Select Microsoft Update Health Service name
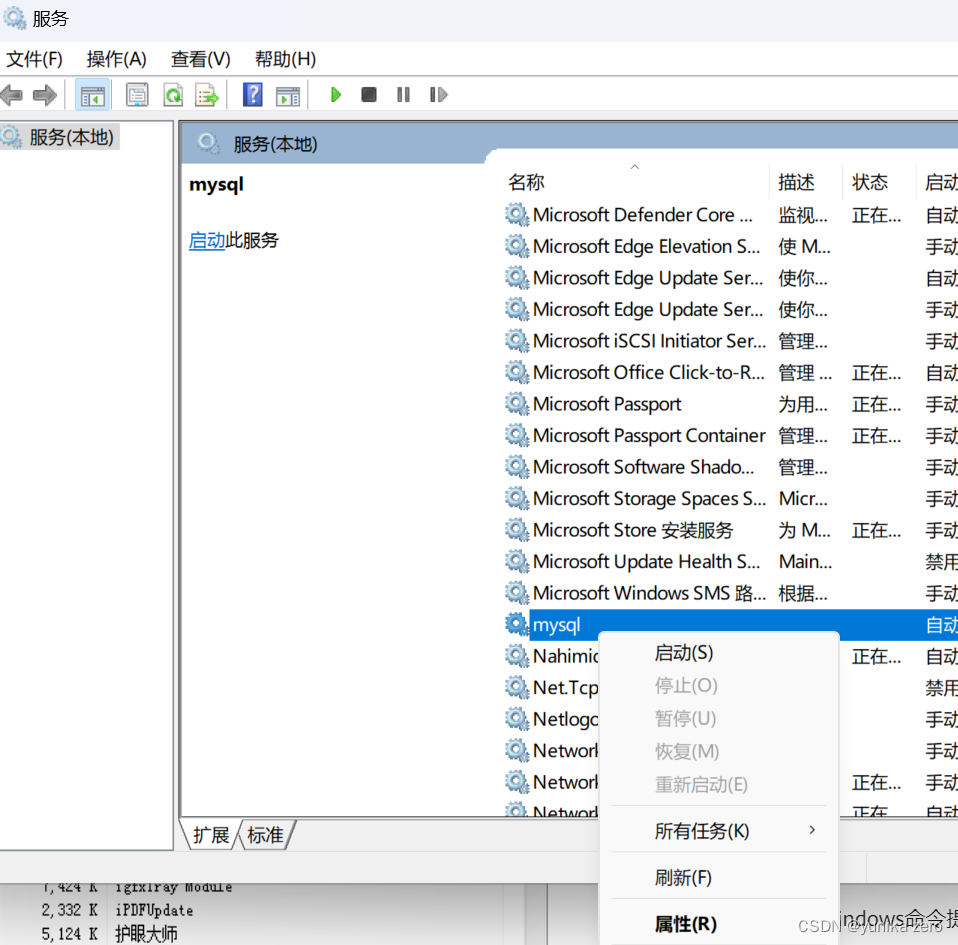958x945 pixels. click(646, 561)
